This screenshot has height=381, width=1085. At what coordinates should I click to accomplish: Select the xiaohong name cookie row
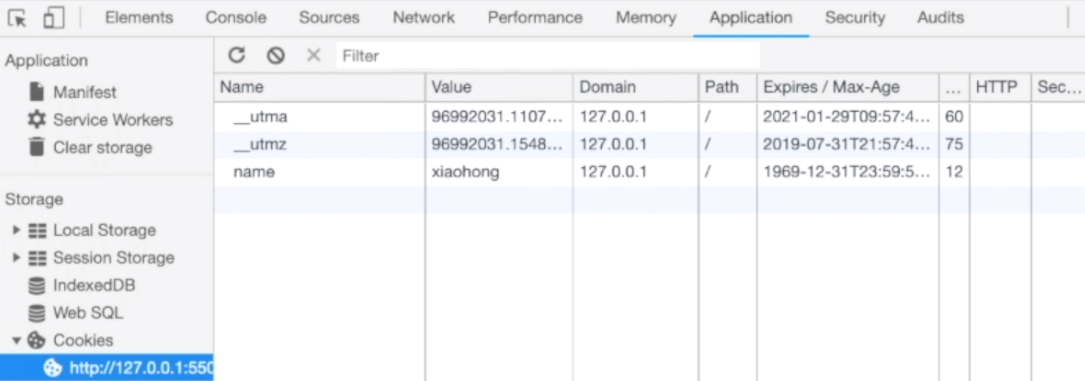click(x=649, y=172)
